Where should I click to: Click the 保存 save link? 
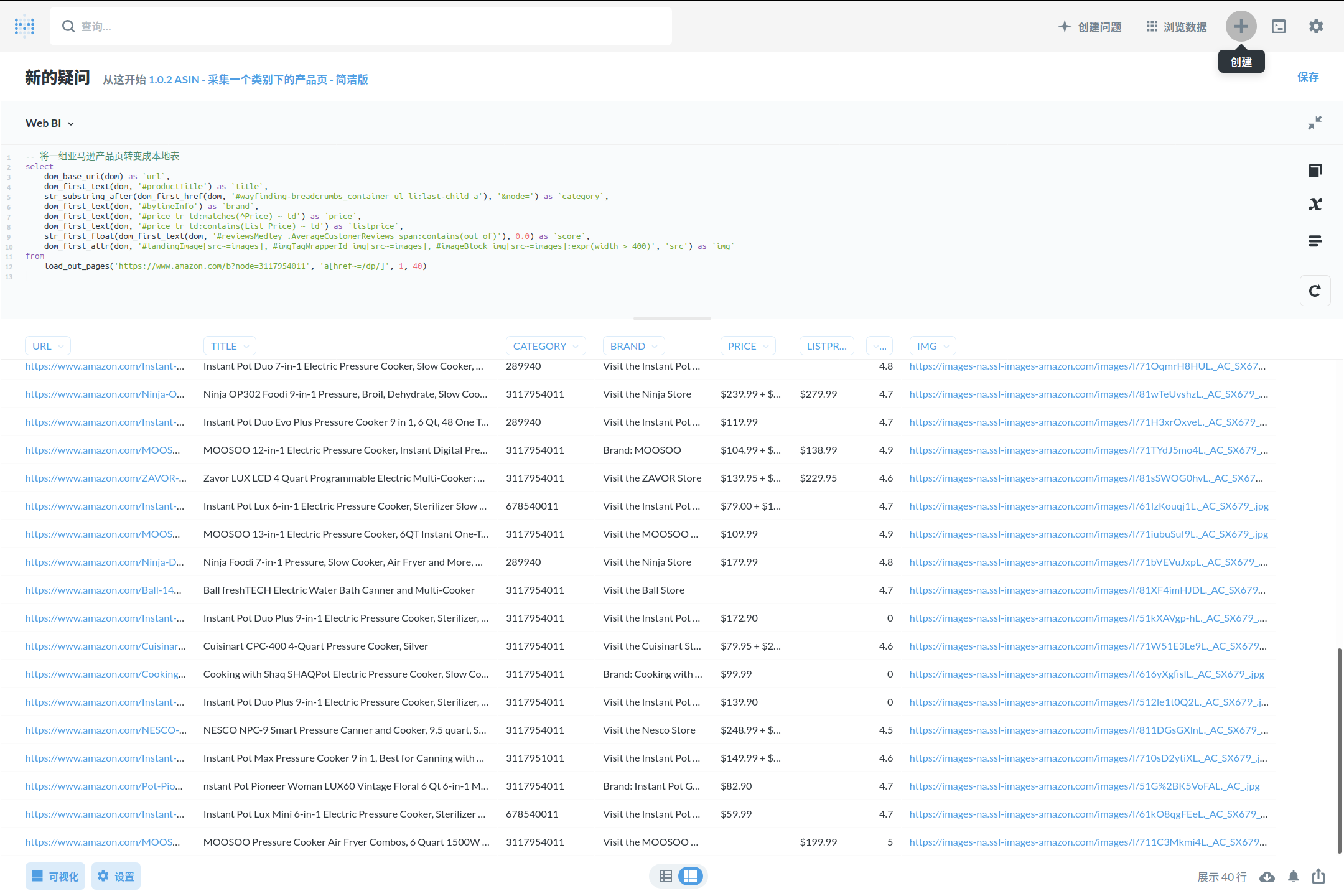[x=1308, y=77]
